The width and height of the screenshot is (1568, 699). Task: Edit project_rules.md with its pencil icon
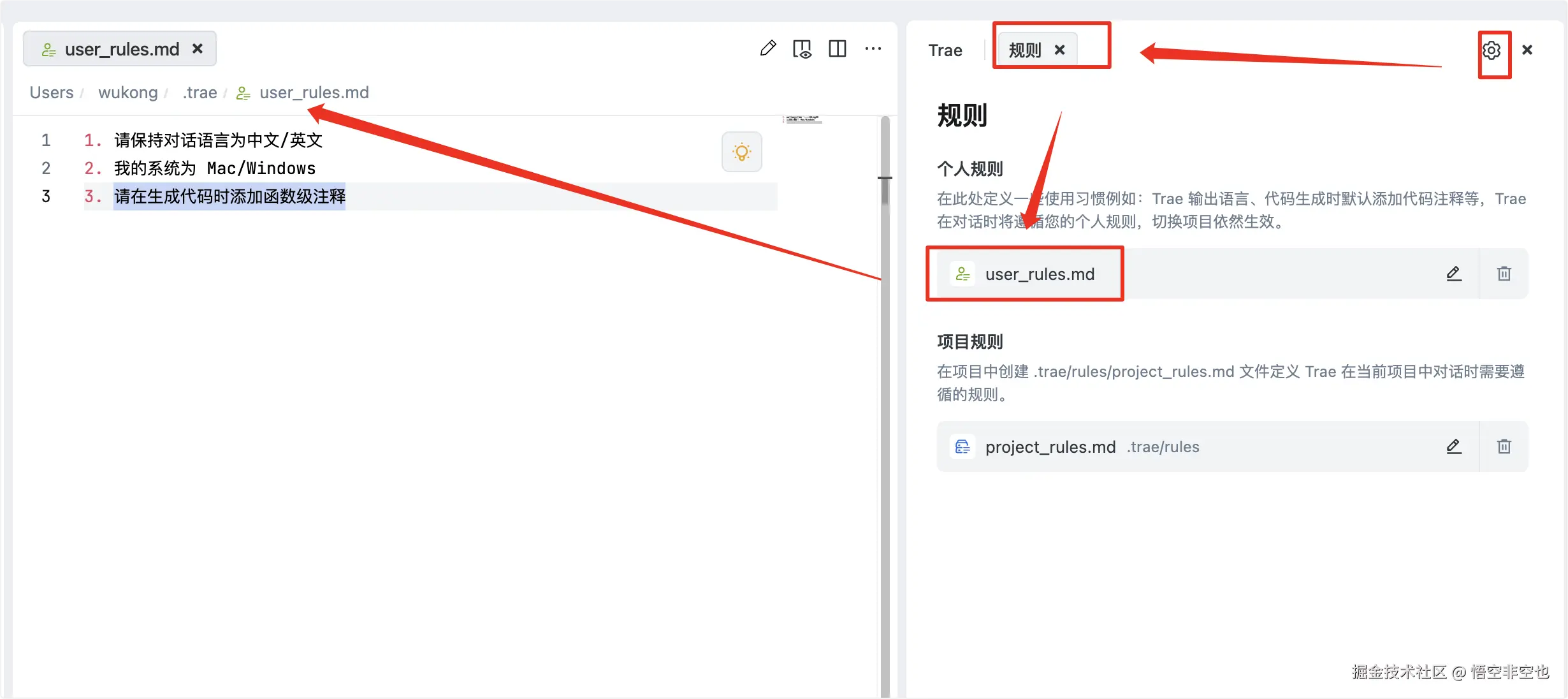tap(1453, 446)
